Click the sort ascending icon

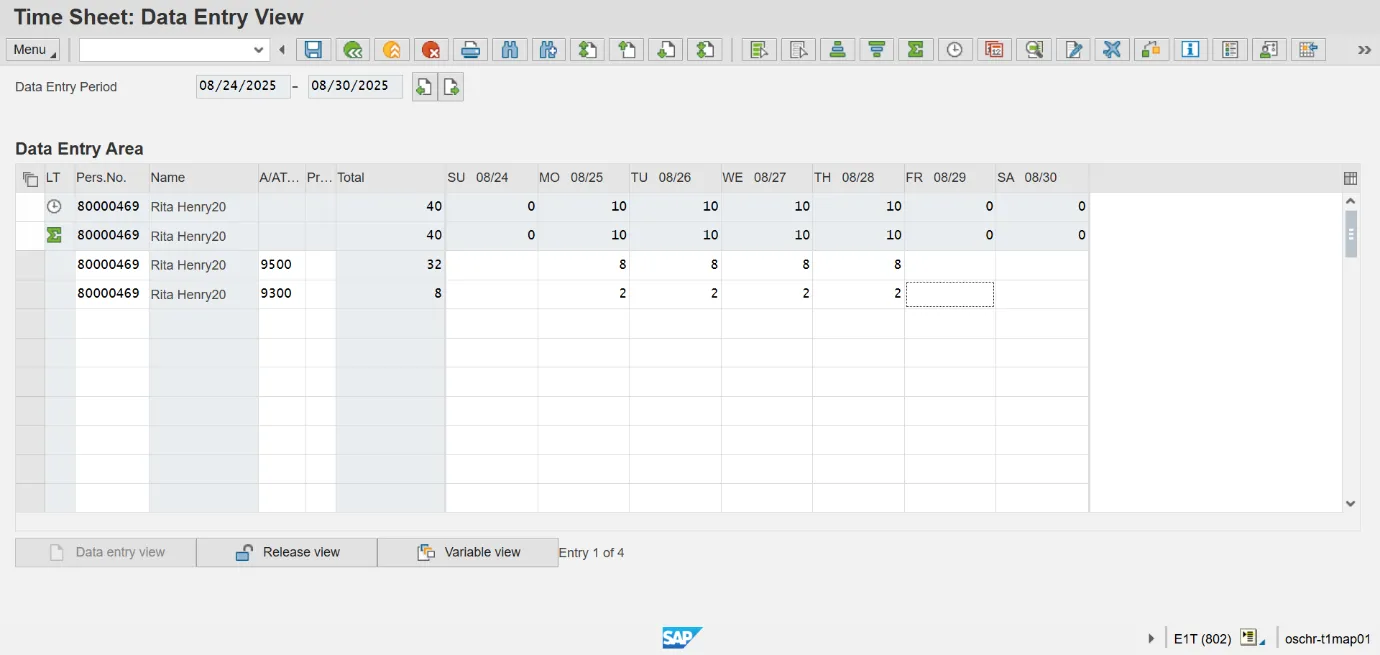point(838,49)
